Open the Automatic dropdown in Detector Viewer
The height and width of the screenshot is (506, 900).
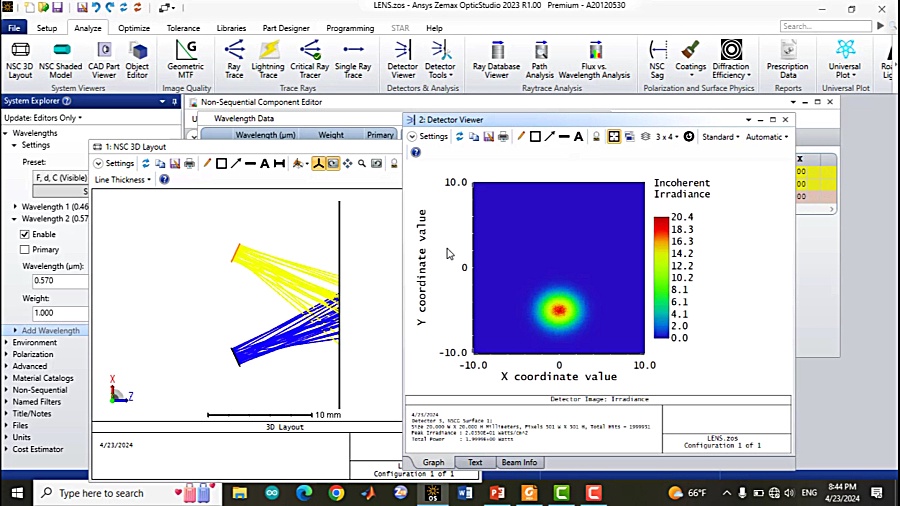pyautogui.click(x=767, y=137)
